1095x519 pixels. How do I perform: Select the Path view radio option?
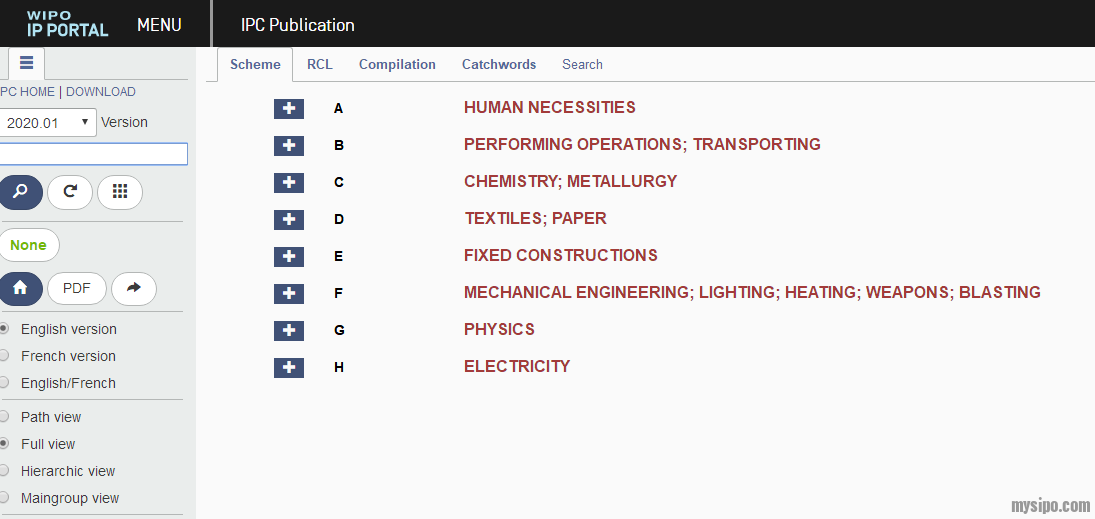tap(5, 417)
